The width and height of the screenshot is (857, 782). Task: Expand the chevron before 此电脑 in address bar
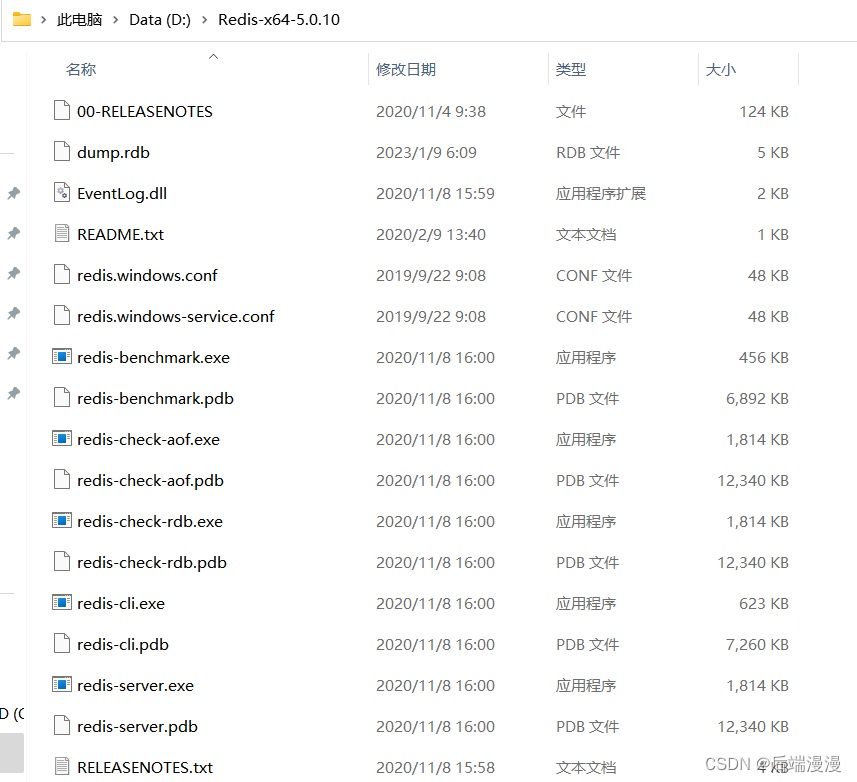pos(44,20)
